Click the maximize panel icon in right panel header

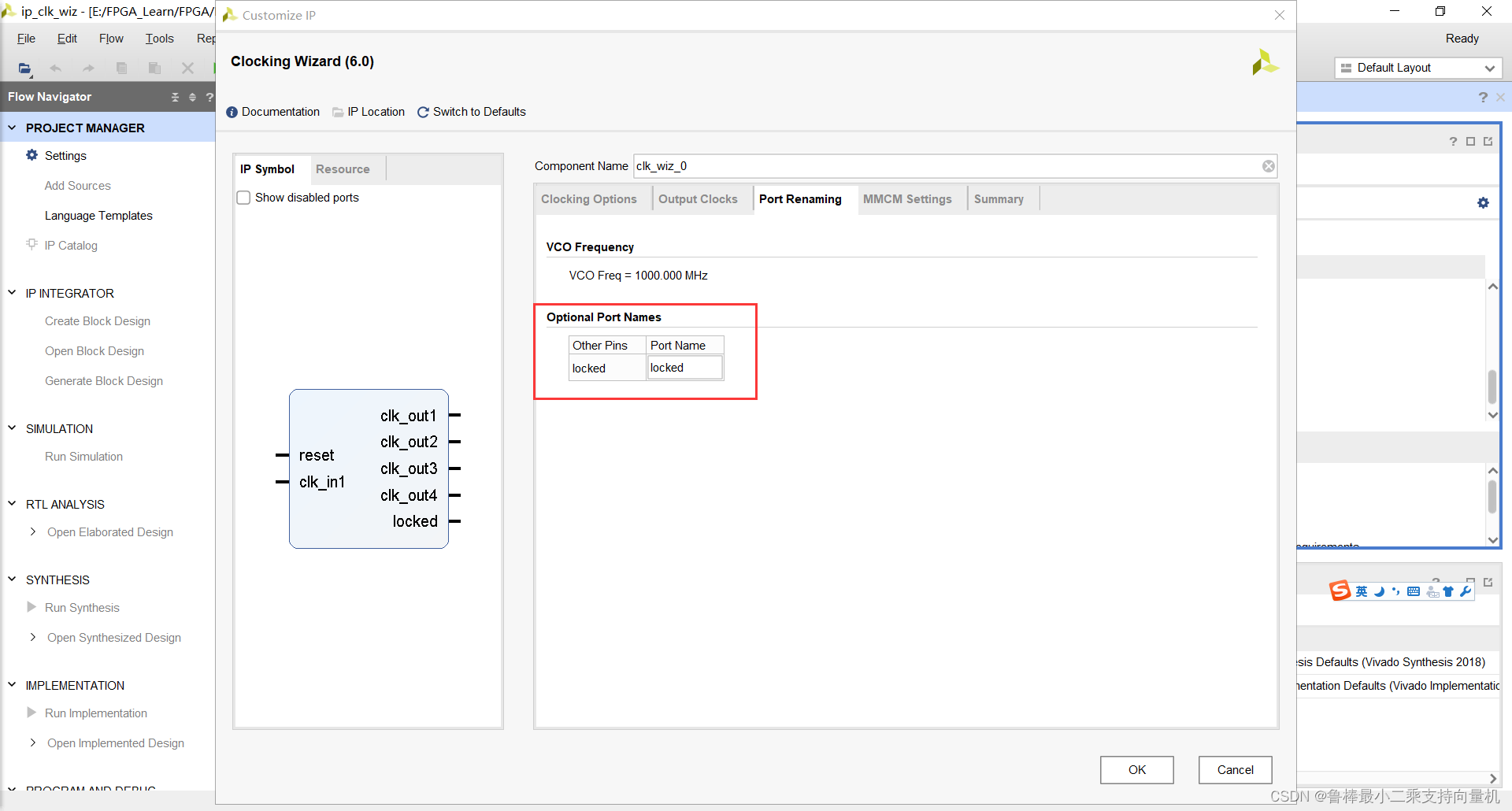[1470, 142]
